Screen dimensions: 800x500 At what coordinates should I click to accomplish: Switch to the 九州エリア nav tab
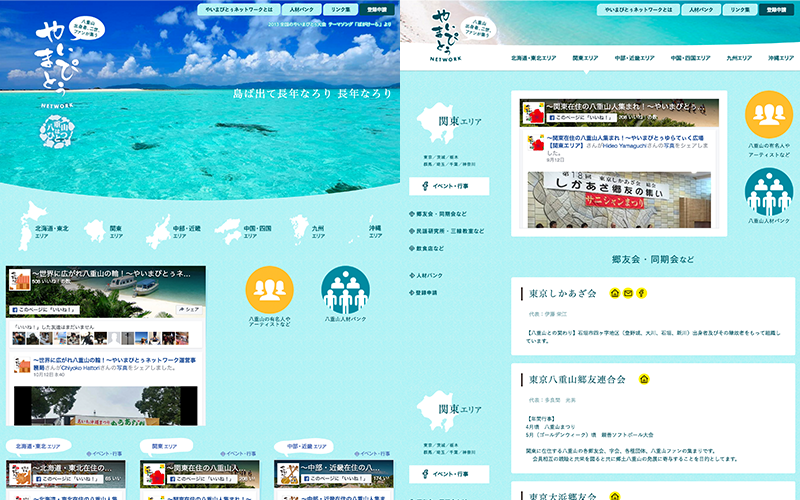coord(739,58)
